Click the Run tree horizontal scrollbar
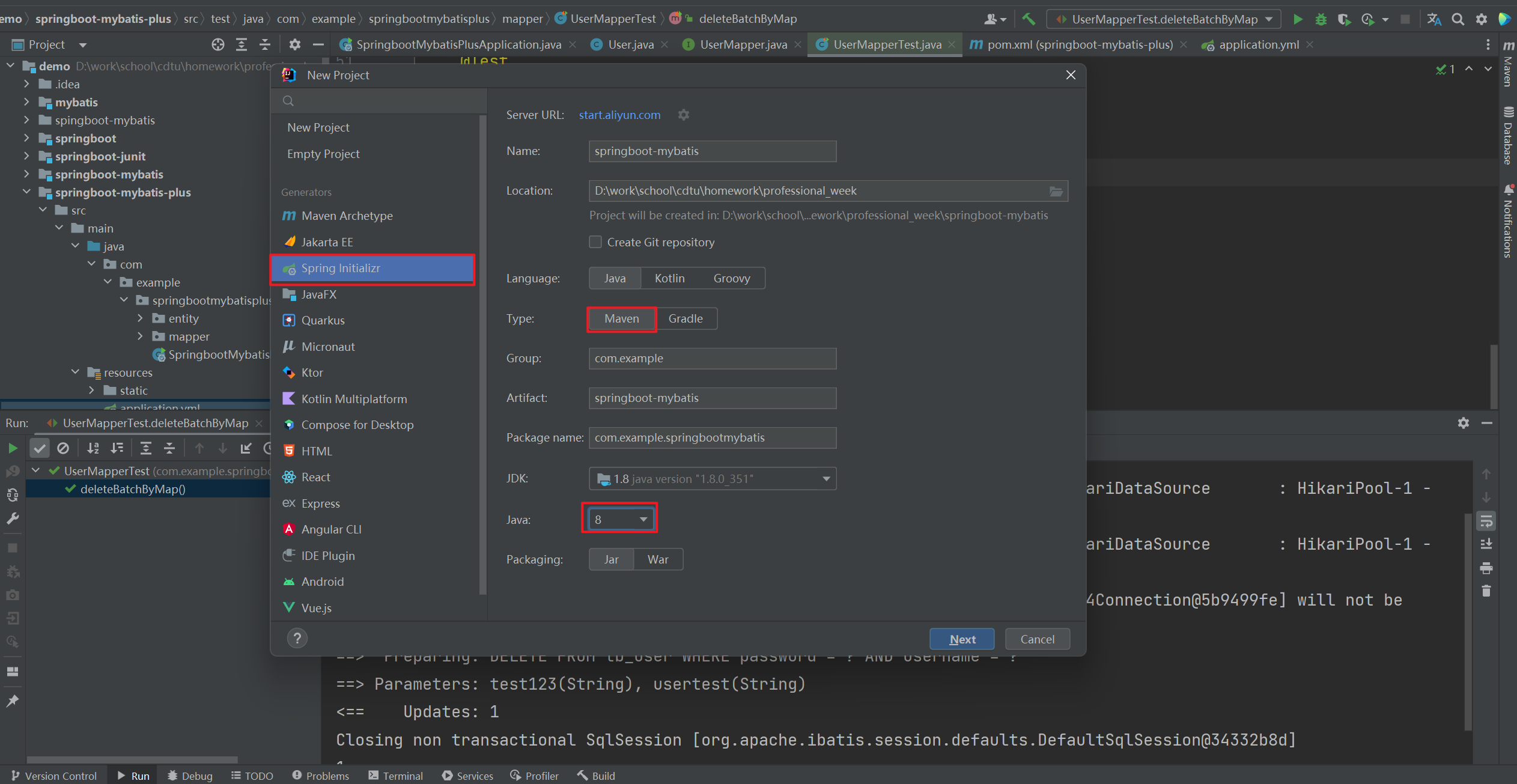The height and width of the screenshot is (784, 1517). (132, 759)
